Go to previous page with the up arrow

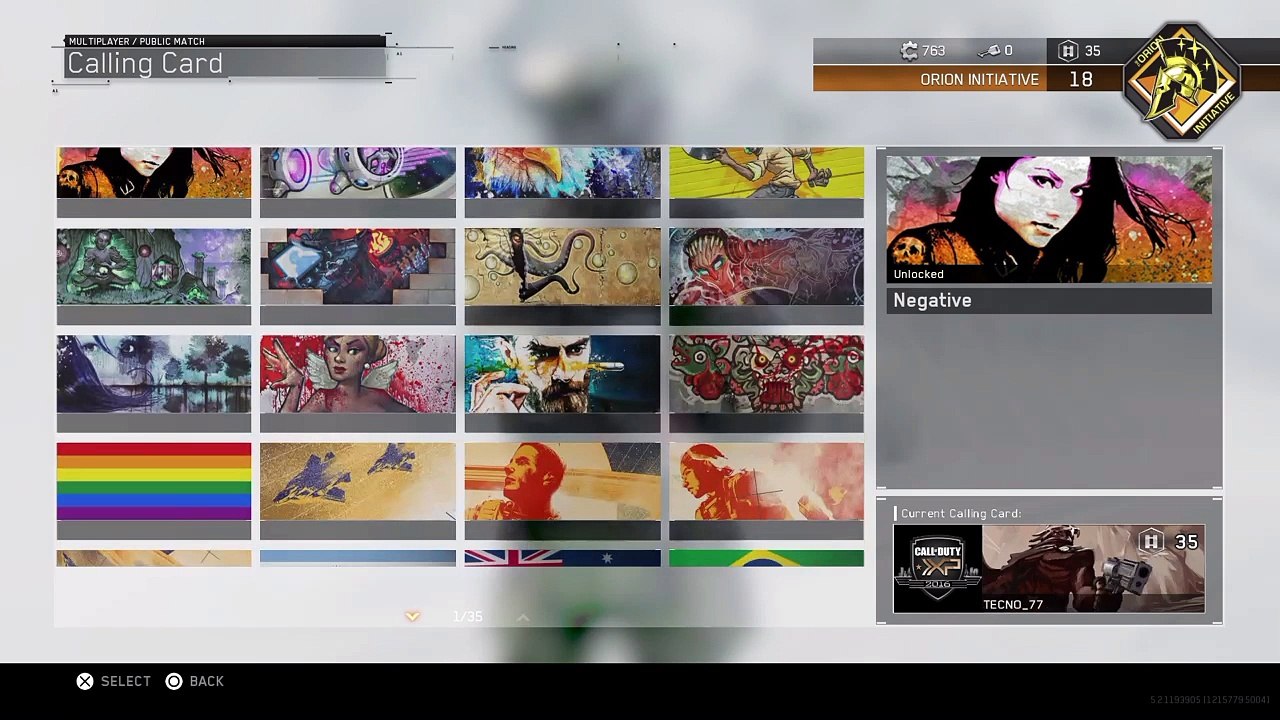(522, 617)
